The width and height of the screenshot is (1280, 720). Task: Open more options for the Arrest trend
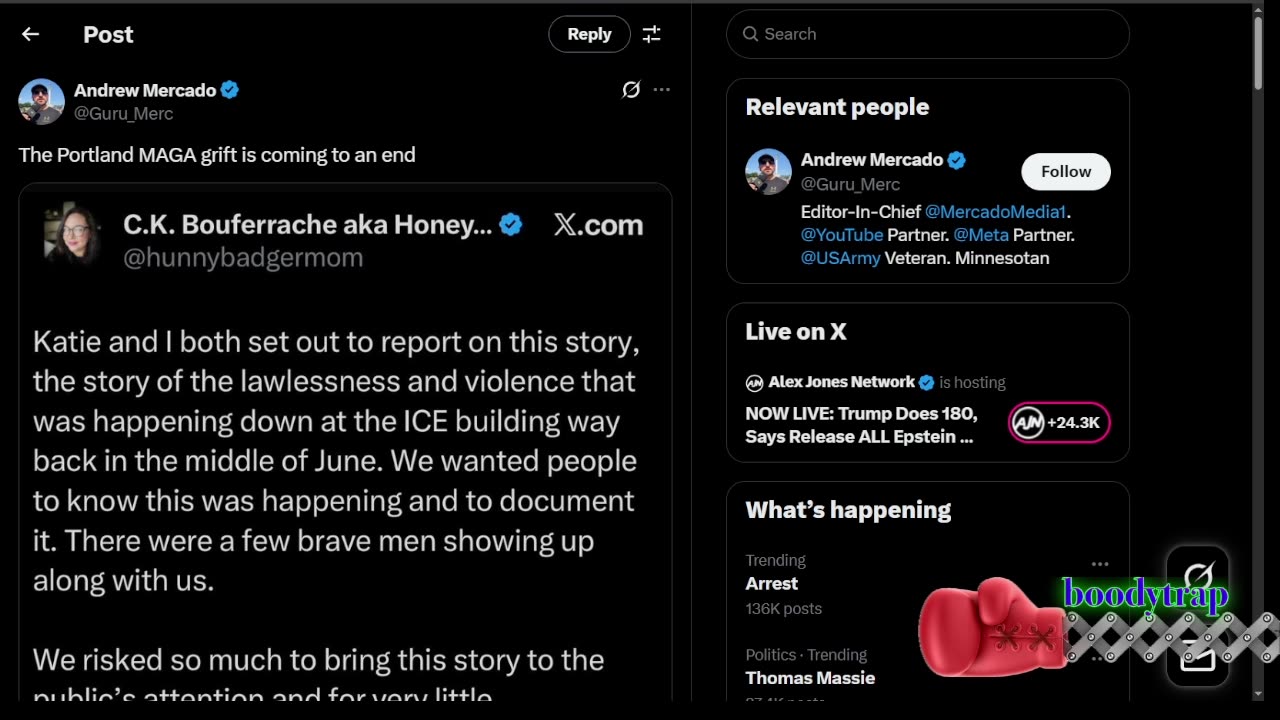click(x=1100, y=564)
